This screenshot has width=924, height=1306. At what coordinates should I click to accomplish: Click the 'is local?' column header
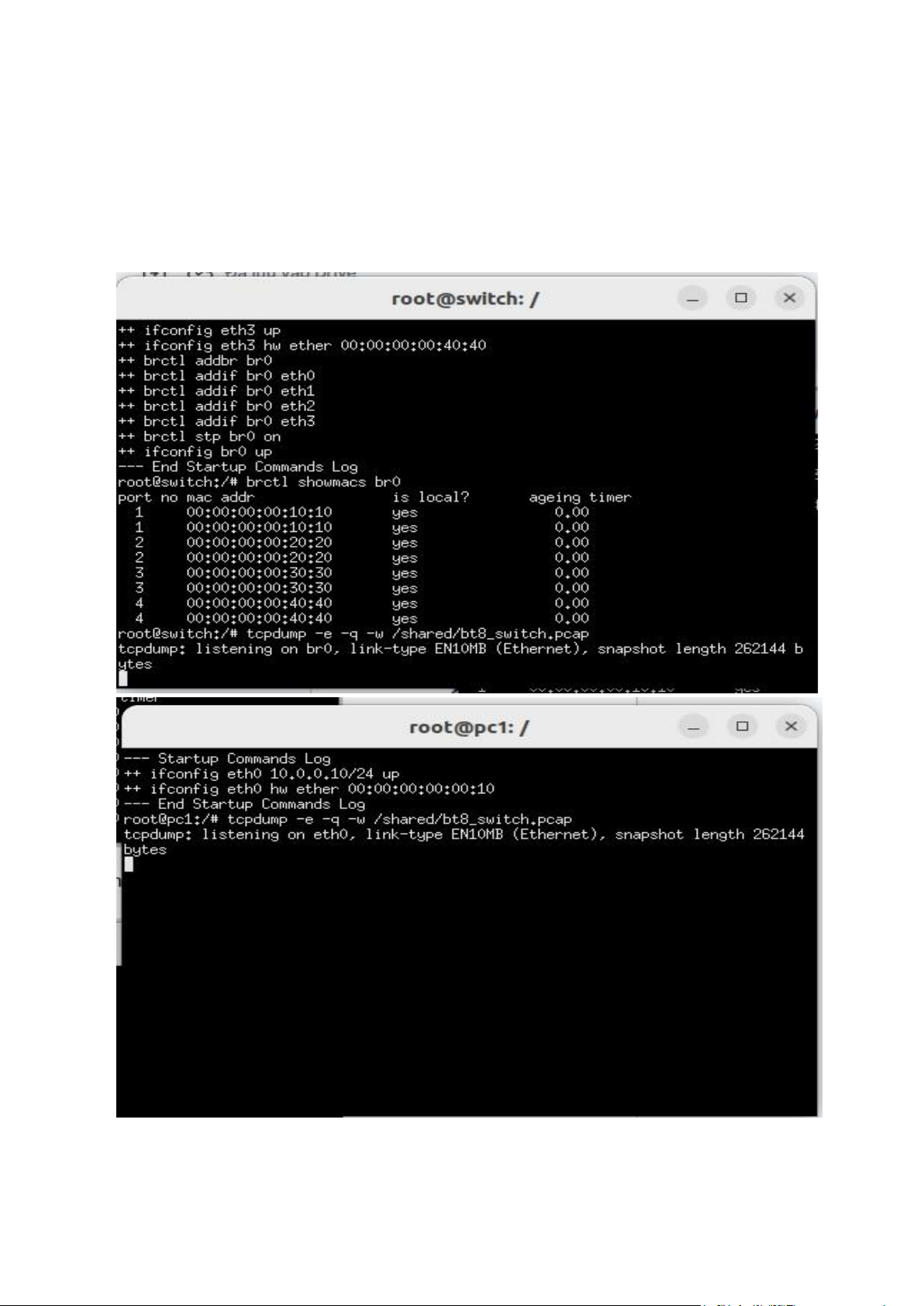(430, 497)
